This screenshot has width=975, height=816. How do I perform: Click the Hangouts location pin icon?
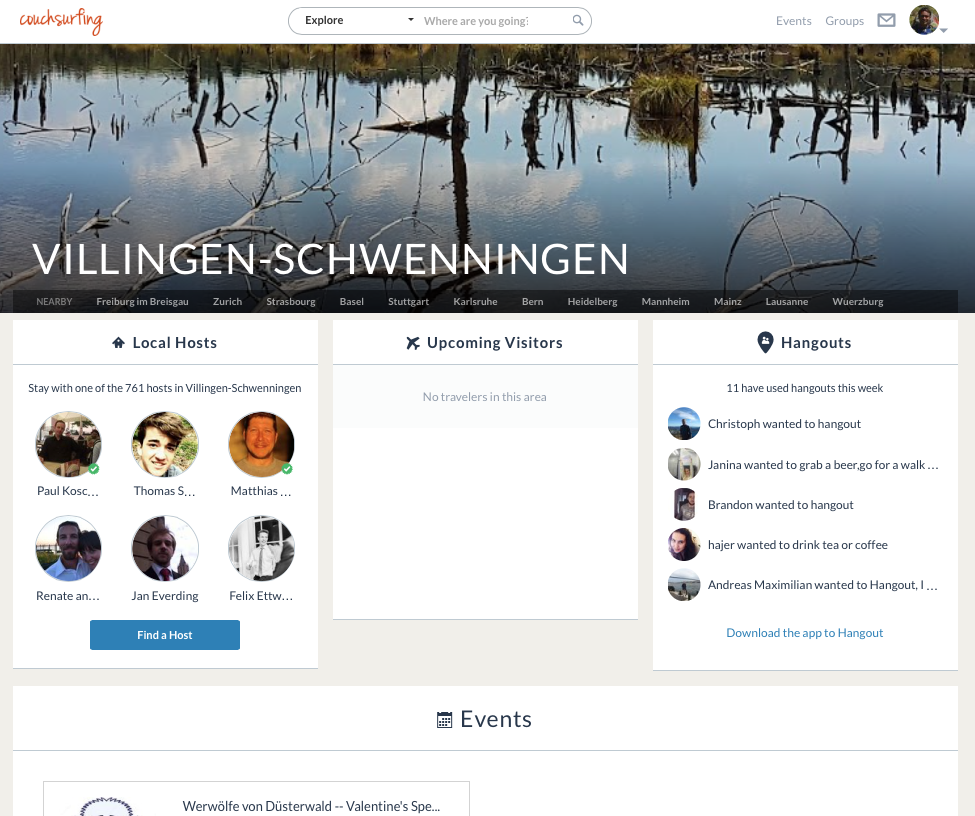pyautogui.click(x=765, y=343)
